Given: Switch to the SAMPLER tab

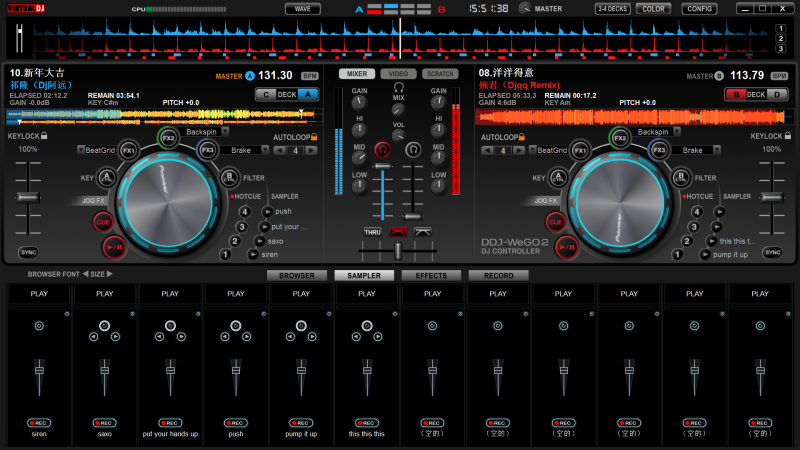Looking at the screenshot, I should 364,276.
